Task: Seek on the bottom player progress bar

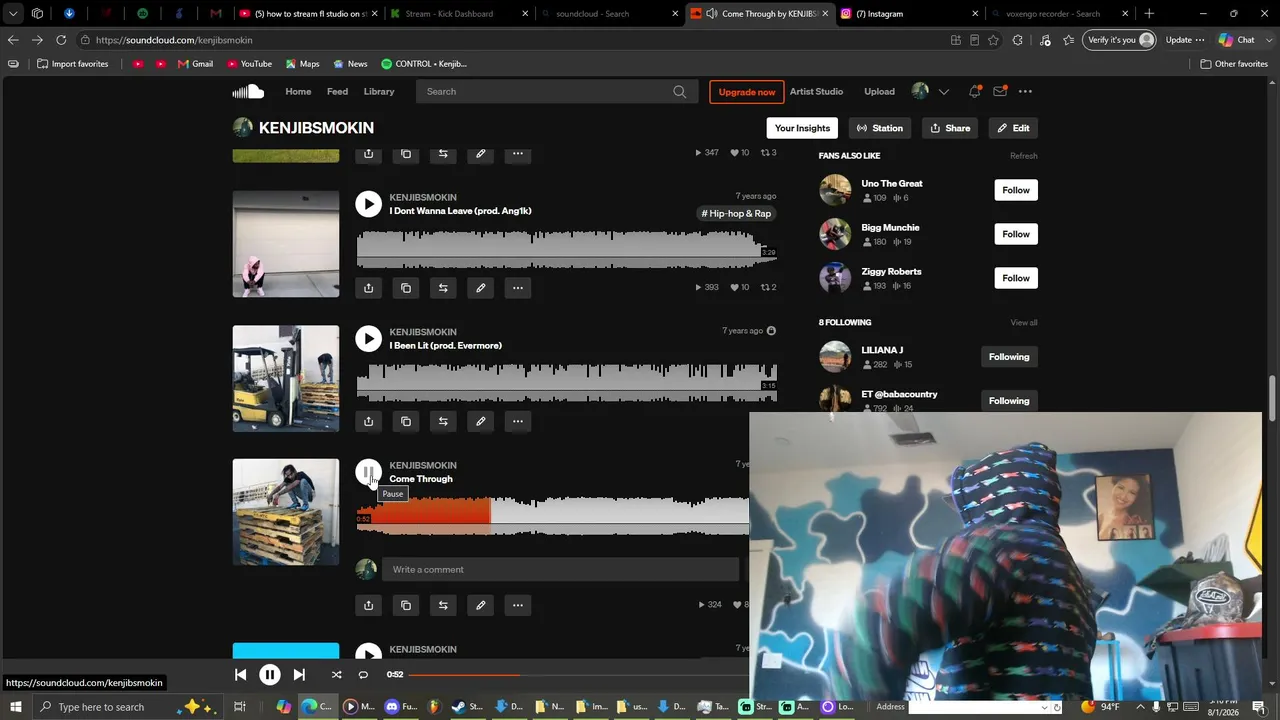Action: (578, 675)
